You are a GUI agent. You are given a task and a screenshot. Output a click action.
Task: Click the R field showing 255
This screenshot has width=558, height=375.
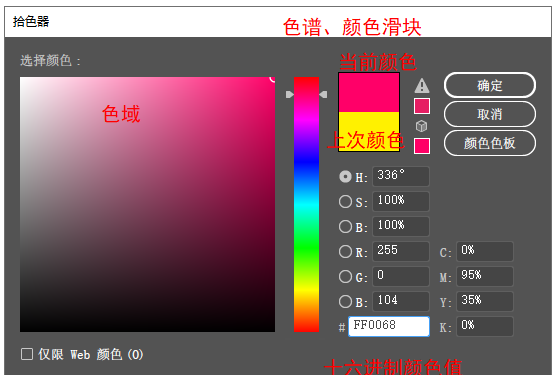click(401, 252)
